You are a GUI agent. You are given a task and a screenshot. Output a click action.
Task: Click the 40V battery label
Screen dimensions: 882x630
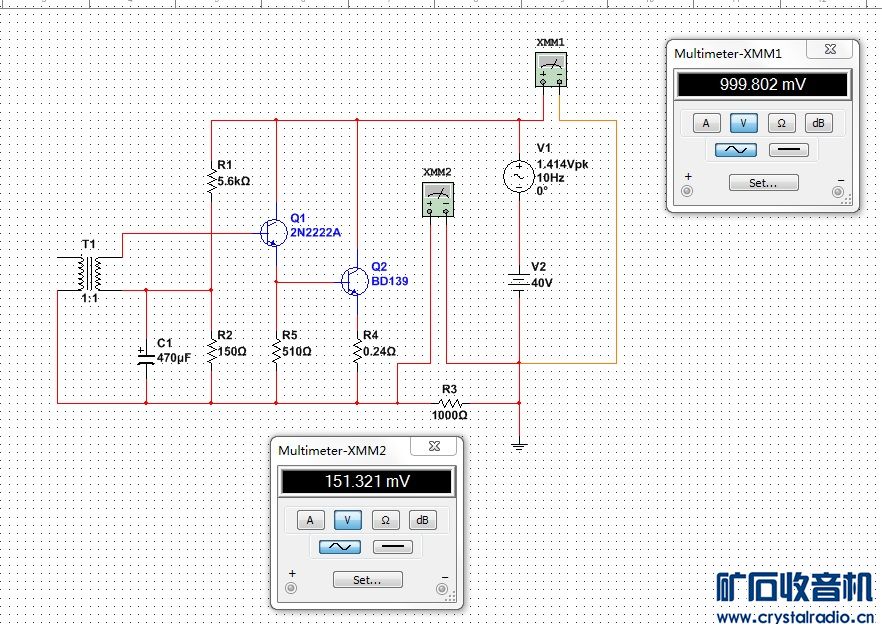542,283
